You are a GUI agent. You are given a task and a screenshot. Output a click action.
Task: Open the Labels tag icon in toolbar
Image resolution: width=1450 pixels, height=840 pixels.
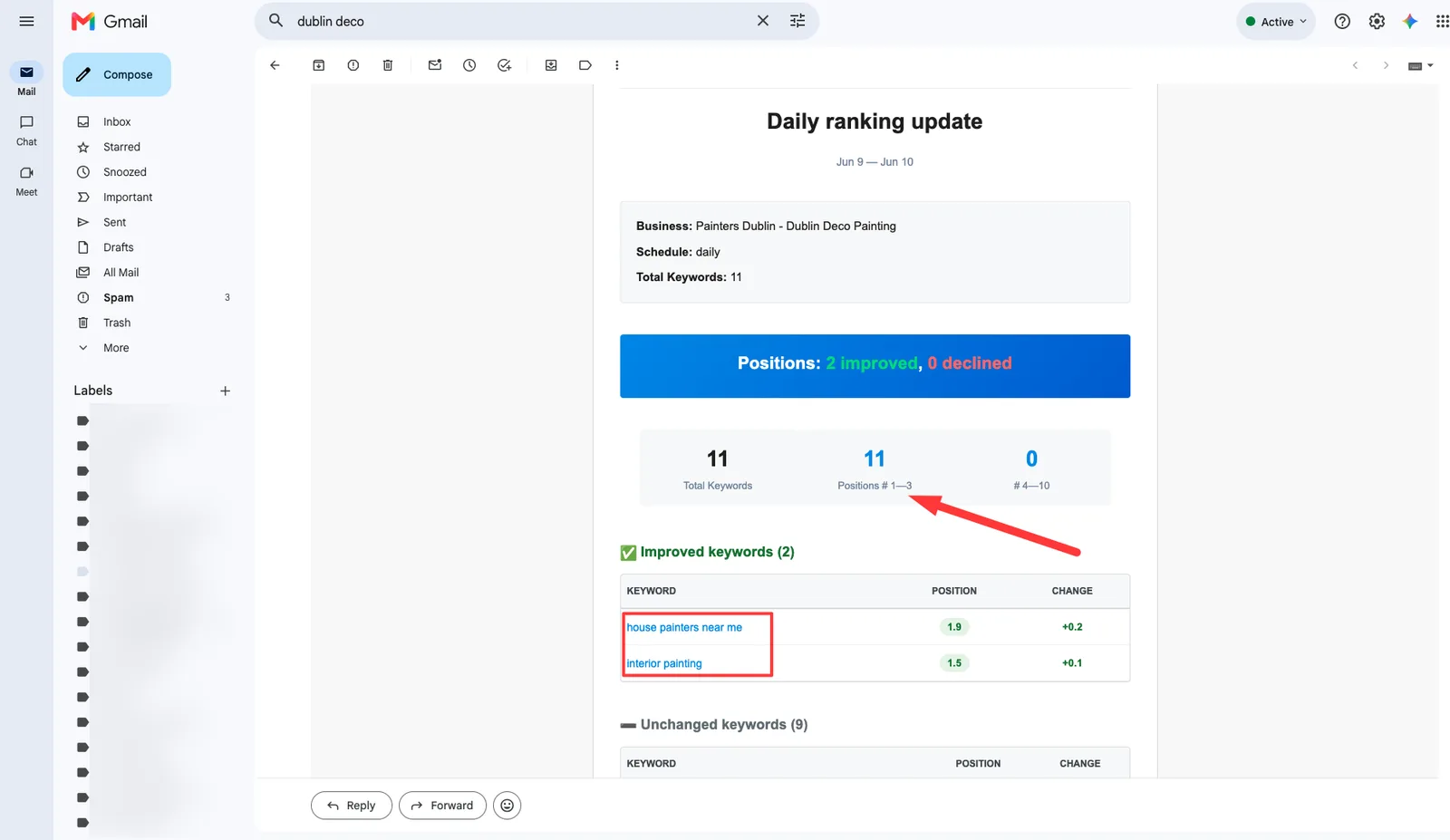click(x=585, y=65)
